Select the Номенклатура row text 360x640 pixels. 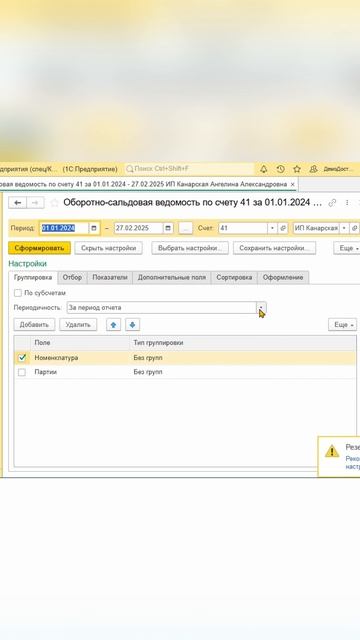(x=56, y=358)
